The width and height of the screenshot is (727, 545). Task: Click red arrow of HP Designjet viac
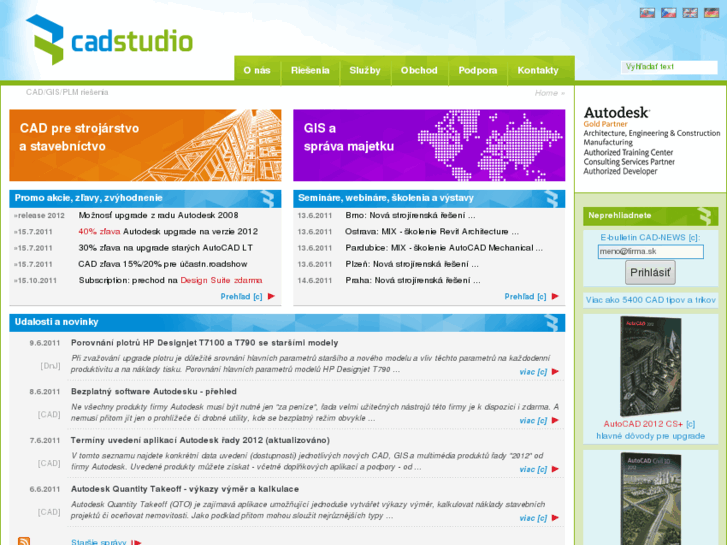(x=555, y=372)
